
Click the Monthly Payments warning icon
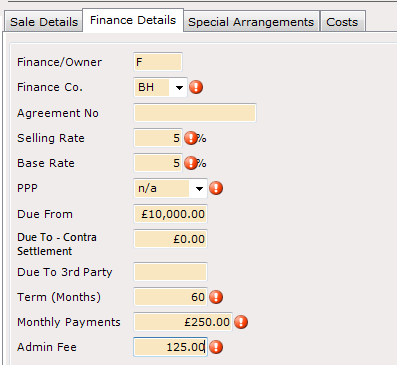[x=241, y=322]
